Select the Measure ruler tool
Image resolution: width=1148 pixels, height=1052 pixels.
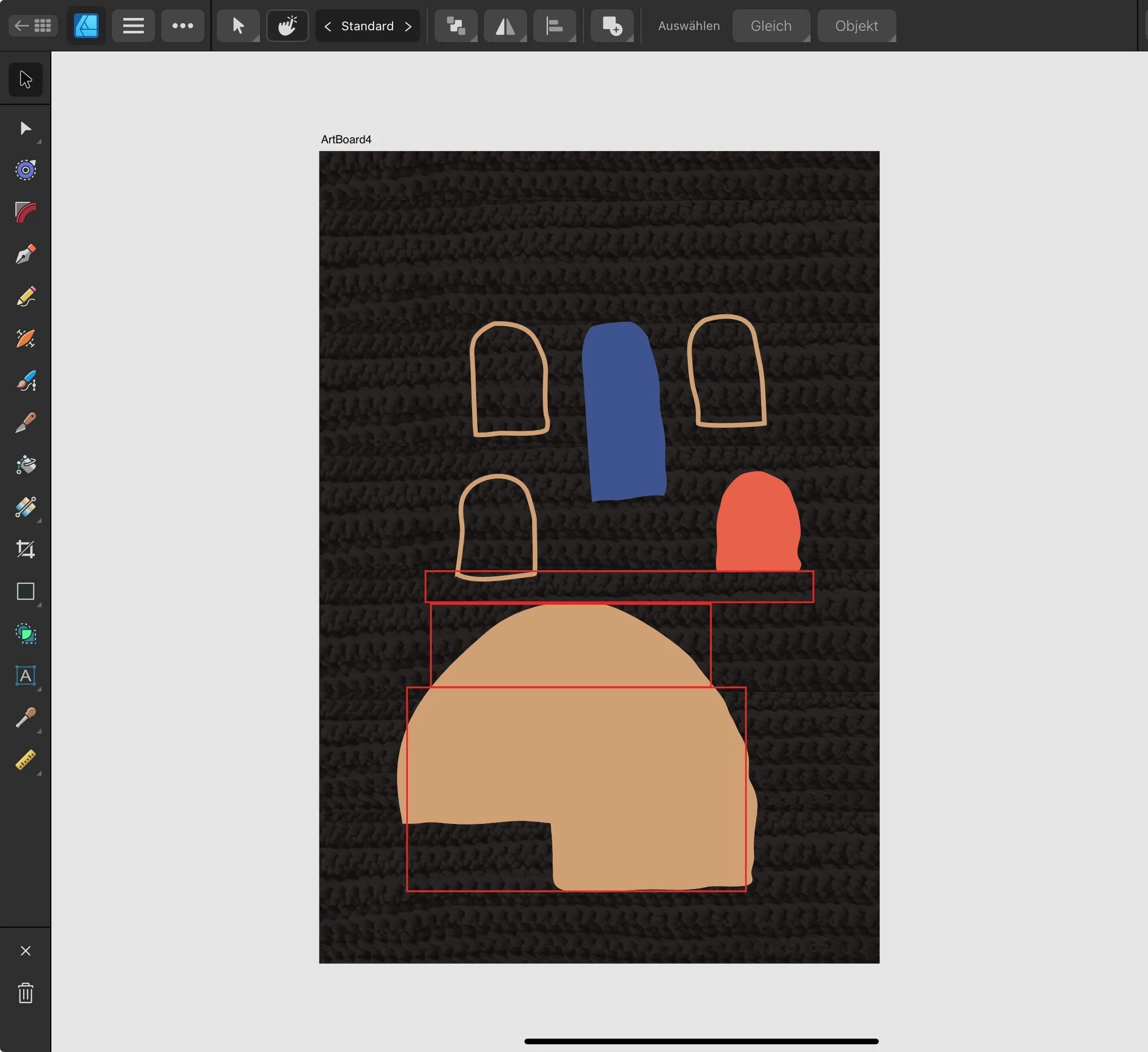[26, 760]
